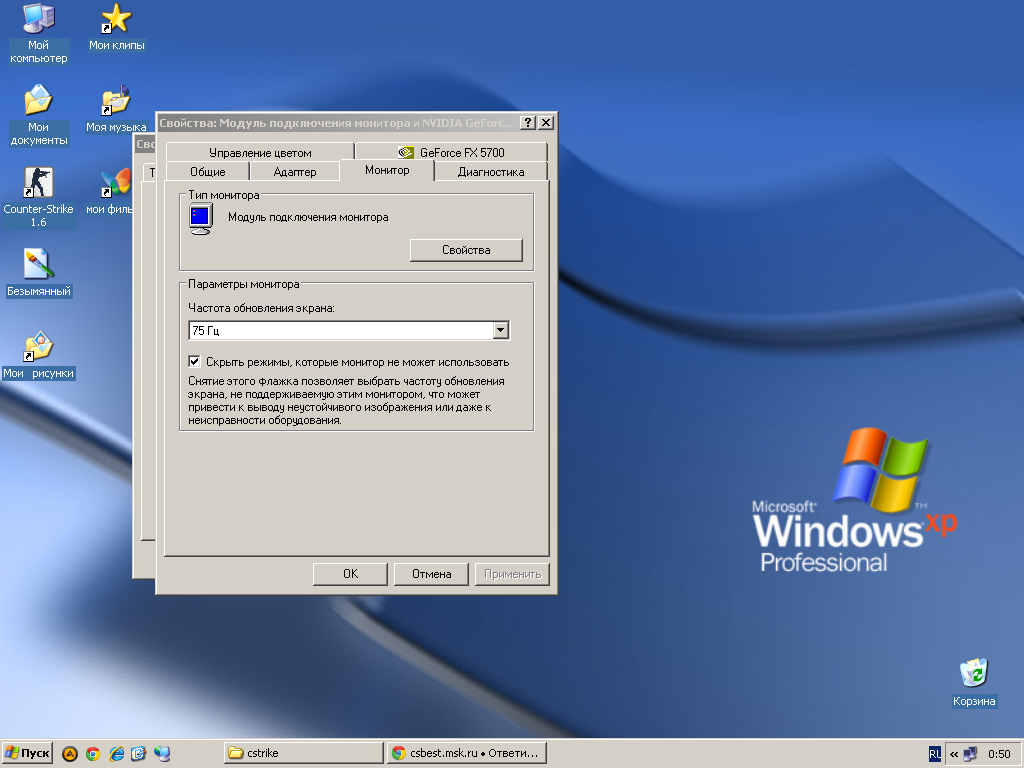Open the Частота обновления экрана dropdown arrow
Screen dimensions: 1024x768
point(500,330)
